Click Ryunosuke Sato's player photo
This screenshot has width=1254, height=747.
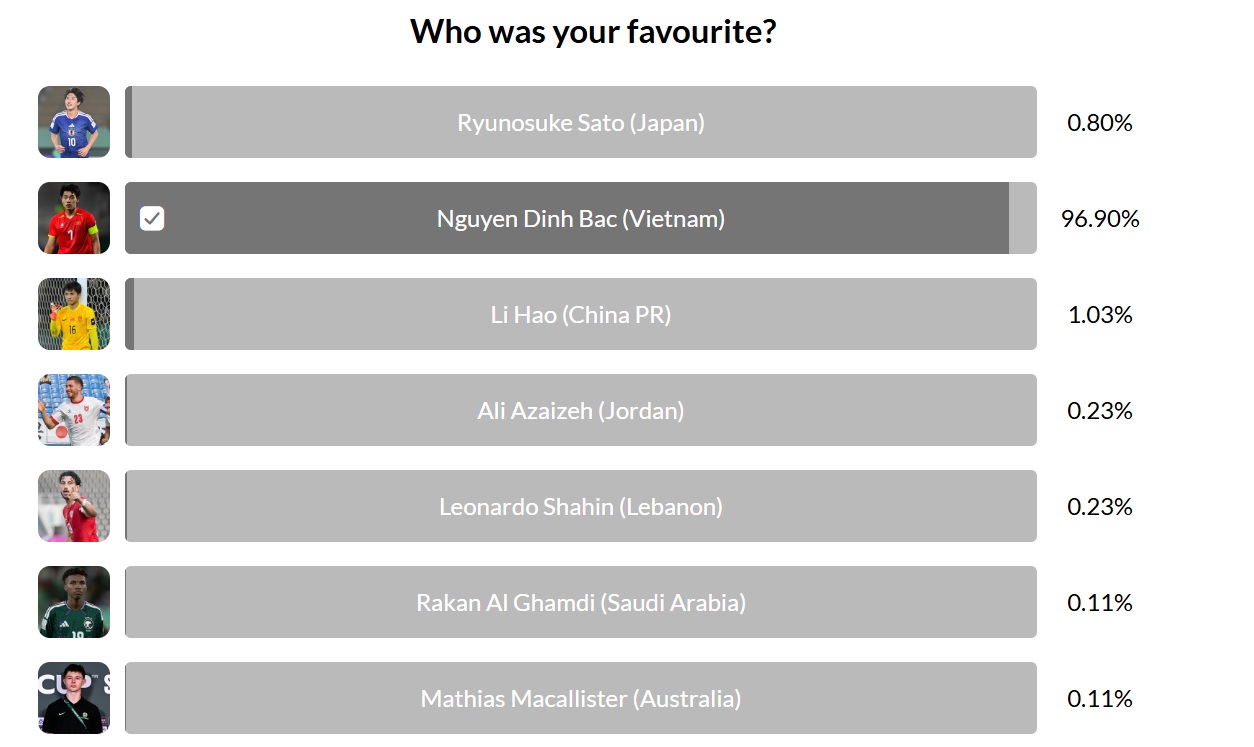(74, 122)
